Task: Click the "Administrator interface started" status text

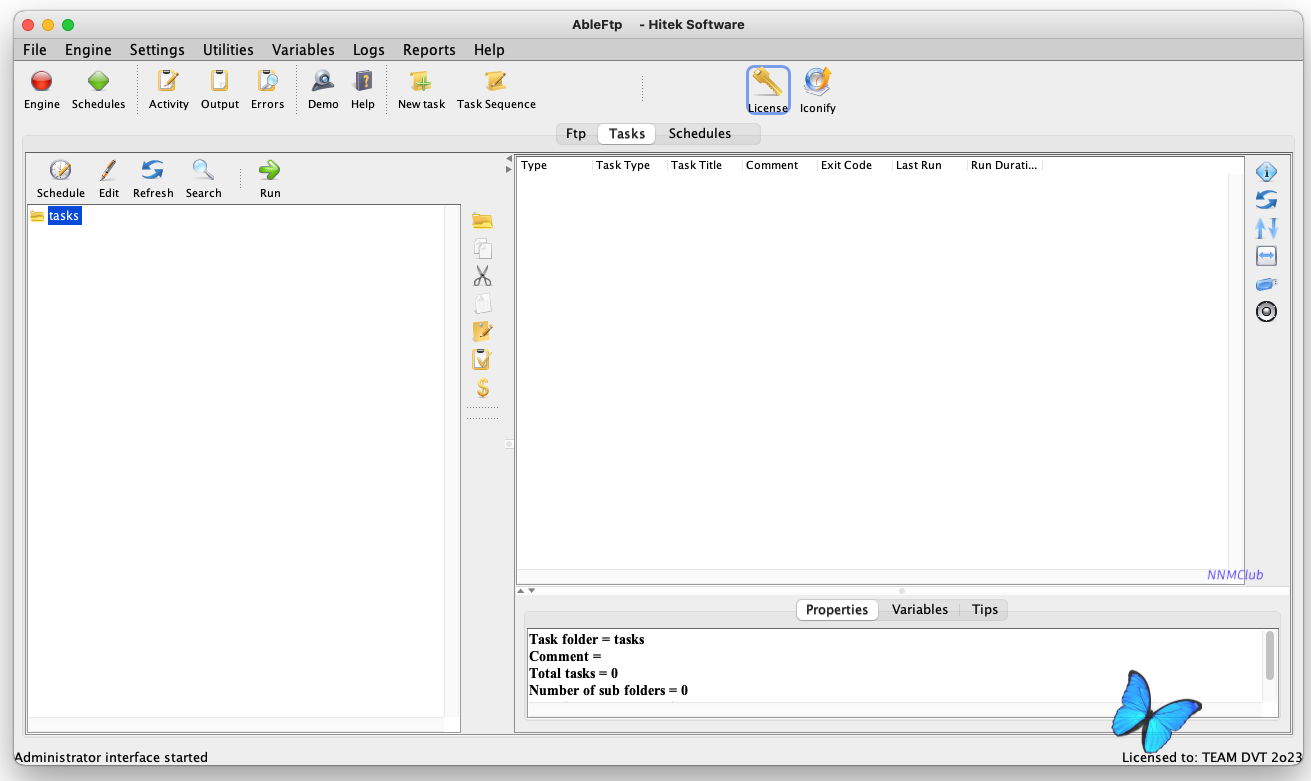Action: 111,757
